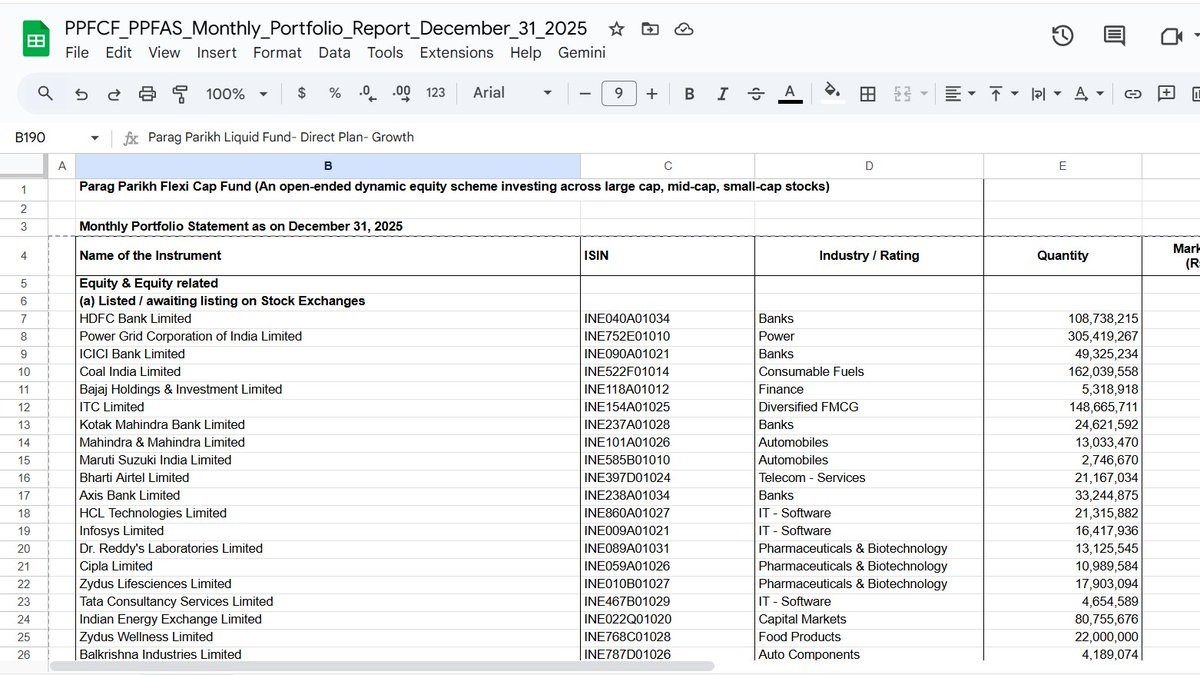Screen dimensions: 1200x675
Task: Open the comments panel icon
Action: 1114,36
